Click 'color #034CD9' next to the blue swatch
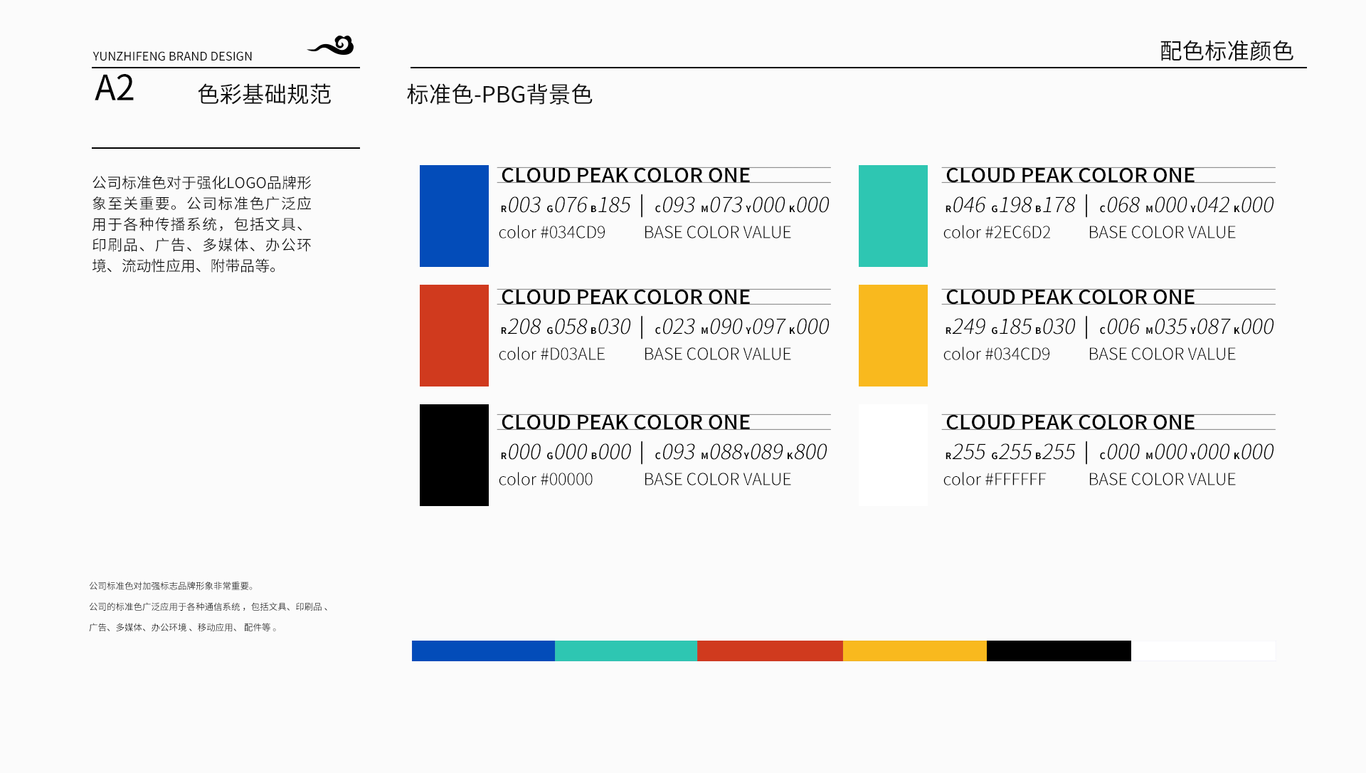This screenshot has height=773, width=1366. pos(552,233)
